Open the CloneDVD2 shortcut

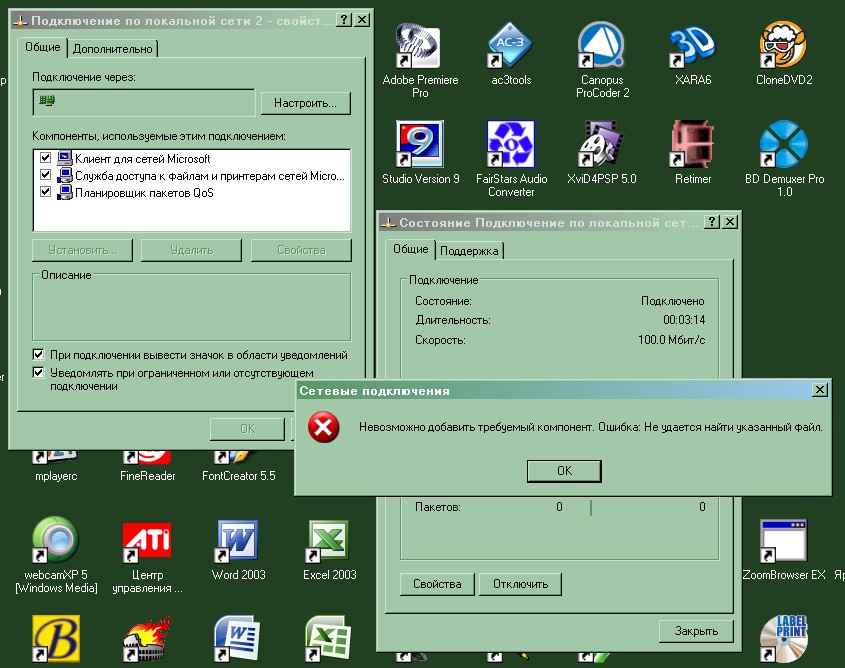coord(784,46)
